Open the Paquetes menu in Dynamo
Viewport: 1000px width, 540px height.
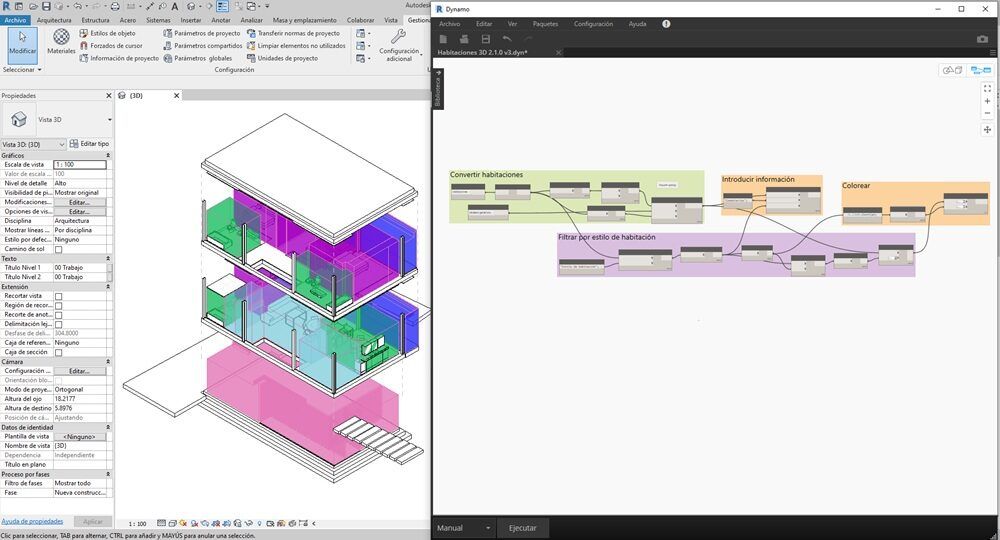[x=545, y=24]
